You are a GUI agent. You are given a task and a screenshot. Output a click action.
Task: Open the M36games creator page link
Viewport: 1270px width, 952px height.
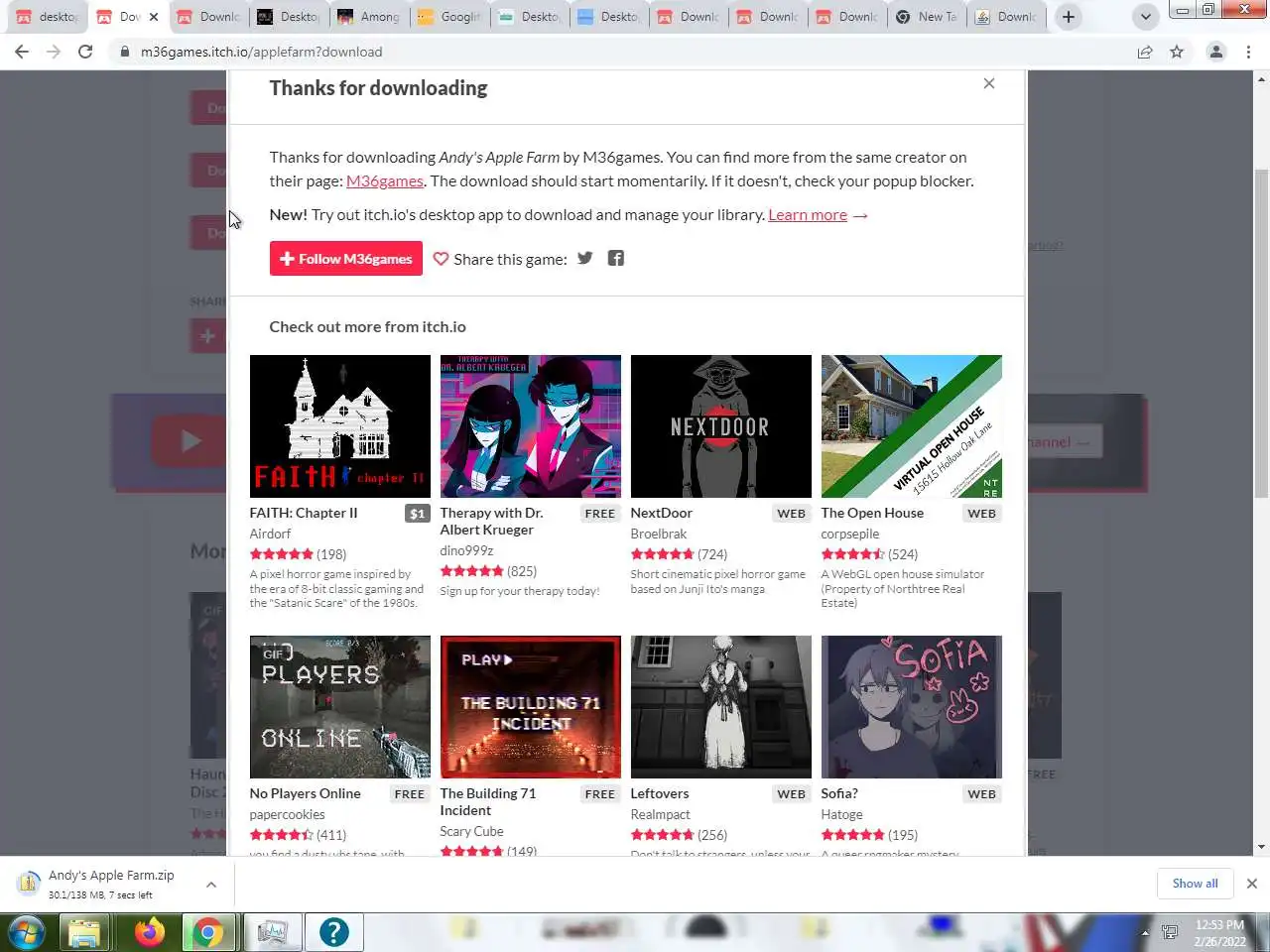click(x=385, y=180)
